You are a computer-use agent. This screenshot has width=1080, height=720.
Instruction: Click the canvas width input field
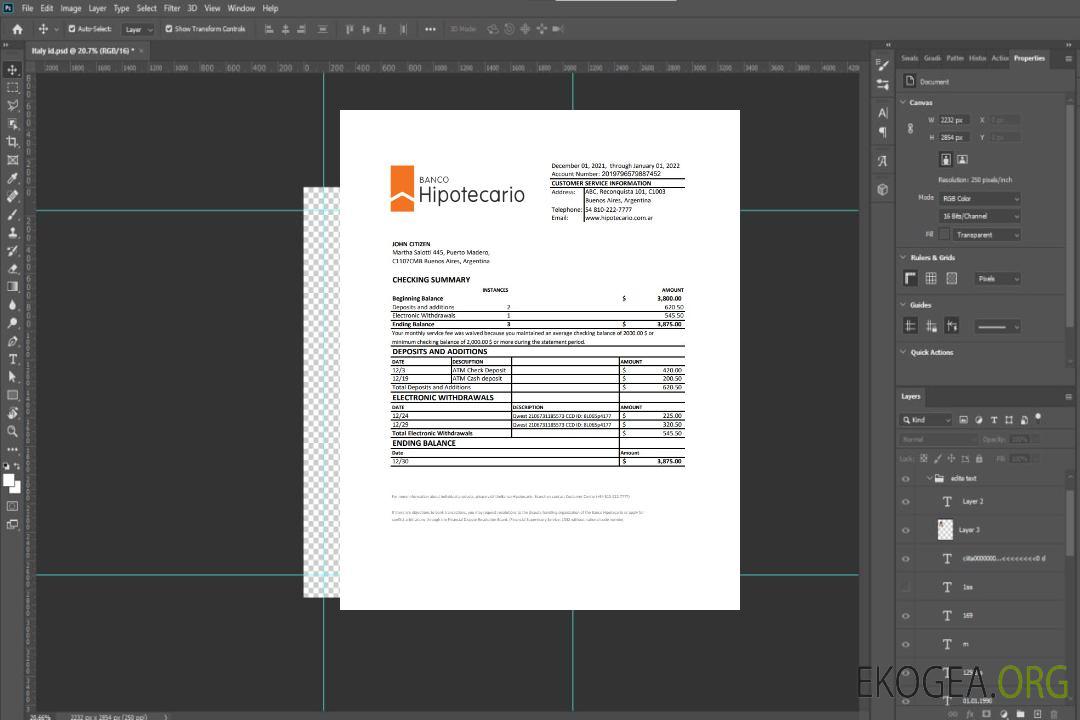coord(953,120)
